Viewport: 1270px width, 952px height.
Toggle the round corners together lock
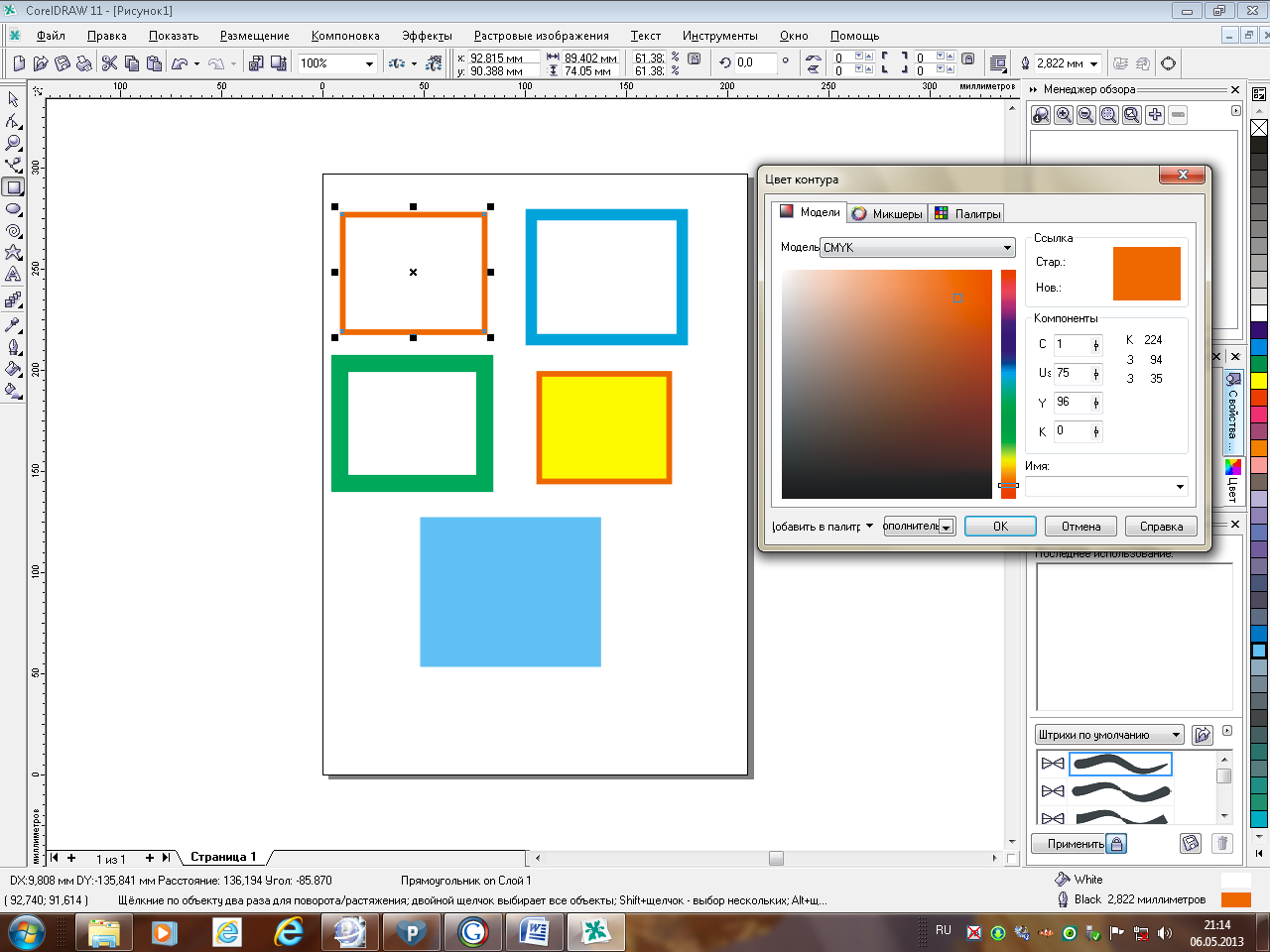[x=968, y=59]
